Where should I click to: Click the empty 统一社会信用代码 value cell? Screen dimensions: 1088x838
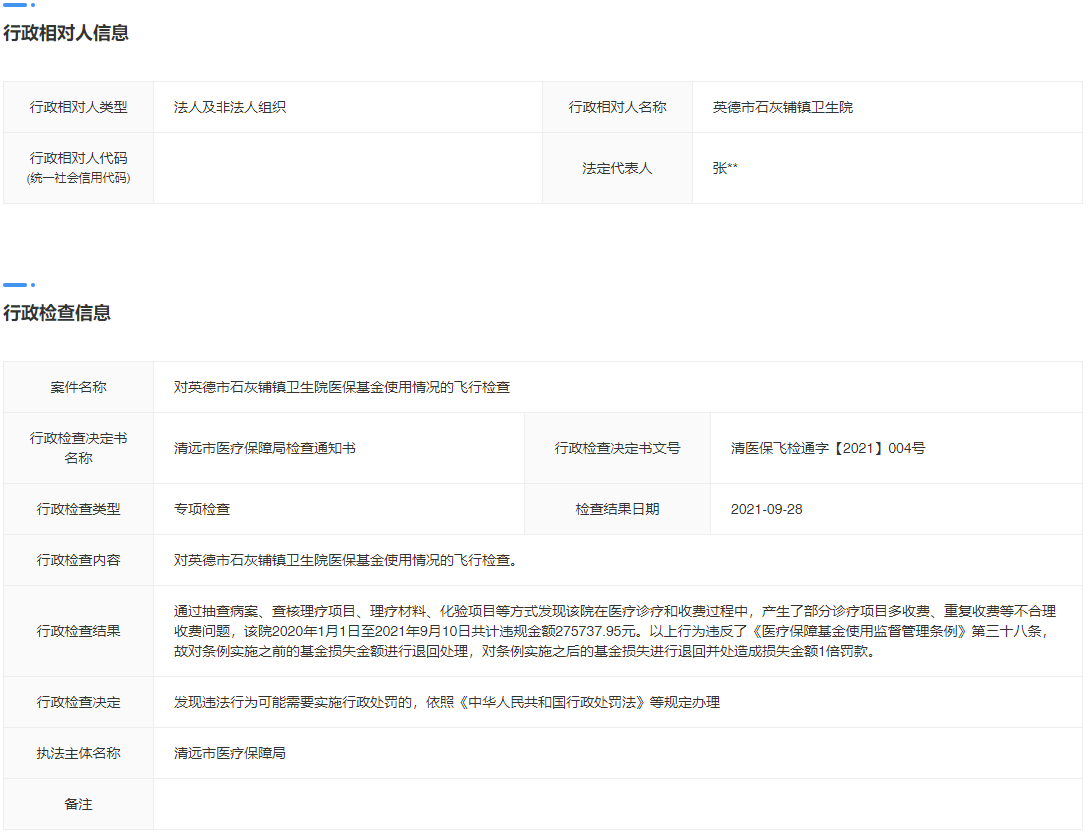[347, 168]
